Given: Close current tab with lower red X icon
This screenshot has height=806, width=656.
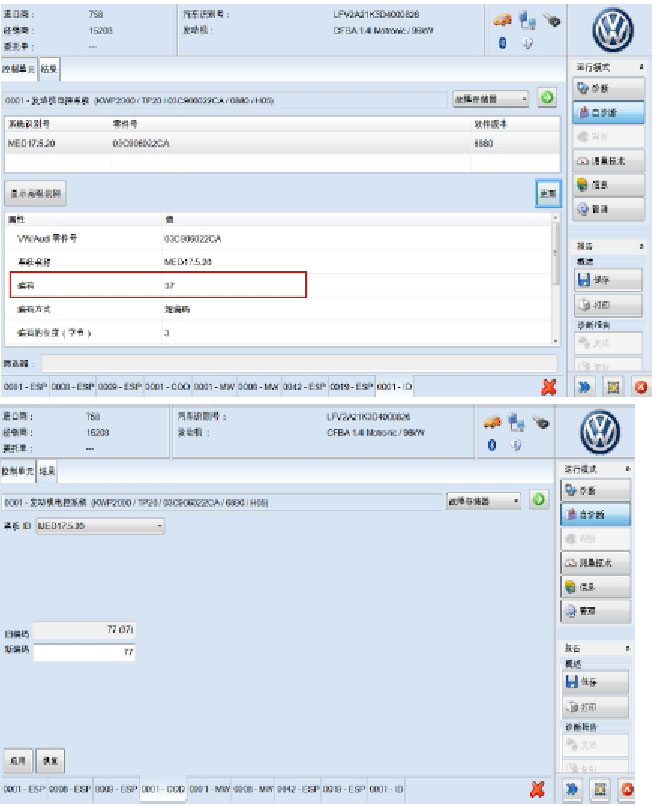Looking at the screenshot, I should pyautogui.click(x=537, y=789).
